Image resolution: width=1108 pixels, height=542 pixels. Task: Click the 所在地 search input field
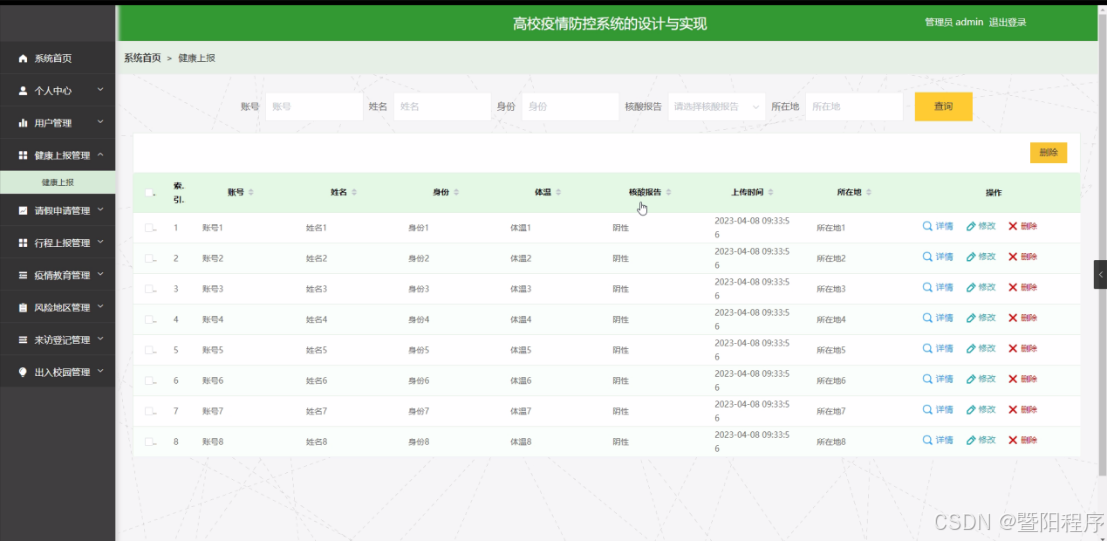pos(854,107)
